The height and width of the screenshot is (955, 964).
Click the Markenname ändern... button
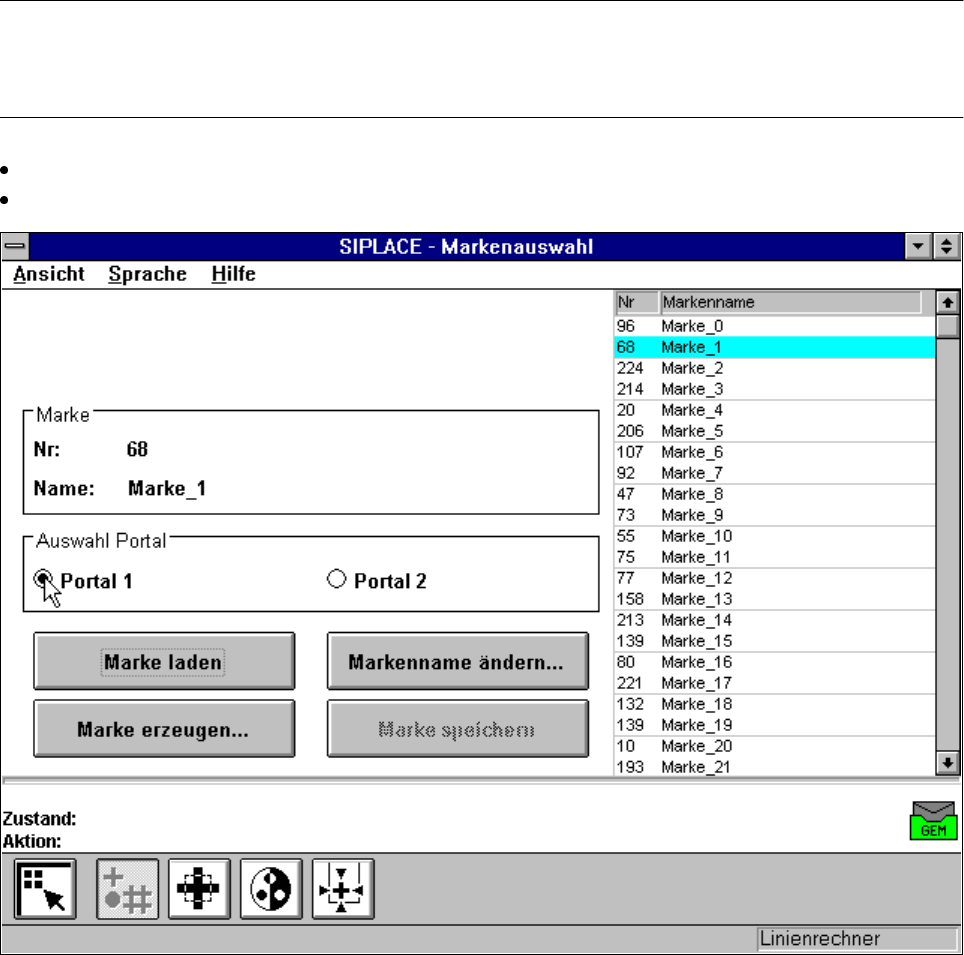coord(457,661)
